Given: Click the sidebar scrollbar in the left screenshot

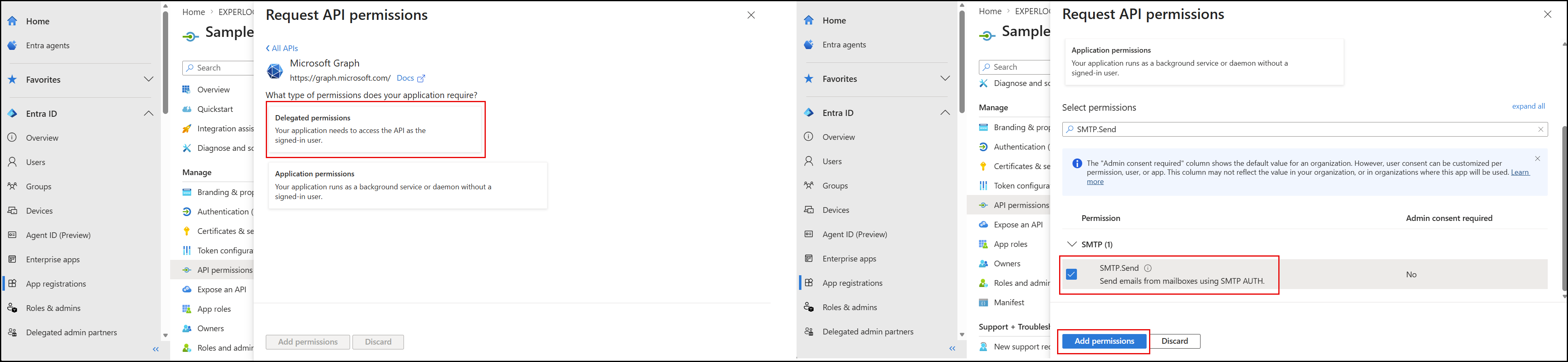Looking at the screenshot, I should point(165,63).
